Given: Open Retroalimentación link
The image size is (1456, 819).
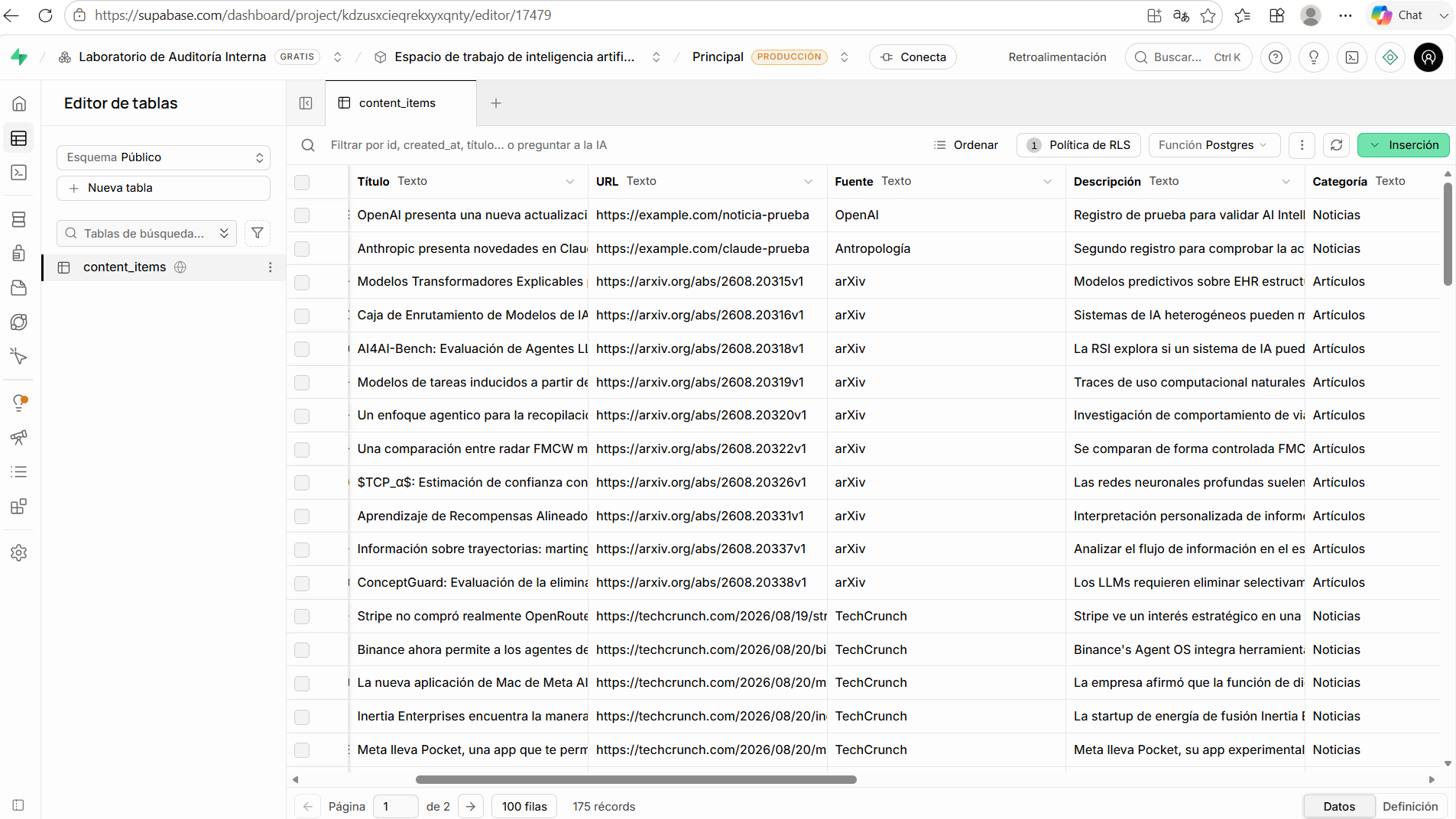Looking at the screenshot, I should point(1057,57).
